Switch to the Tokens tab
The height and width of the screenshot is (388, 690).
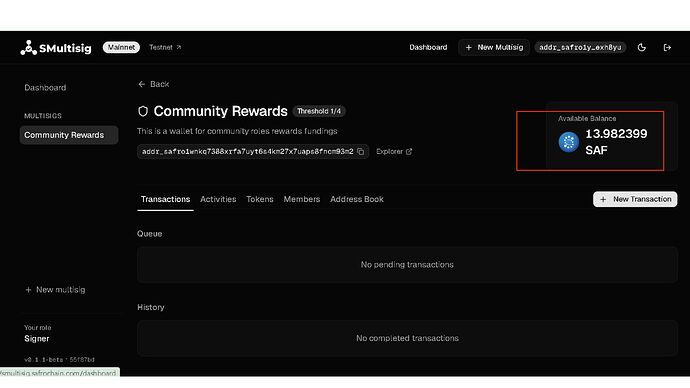pos(260,199)
